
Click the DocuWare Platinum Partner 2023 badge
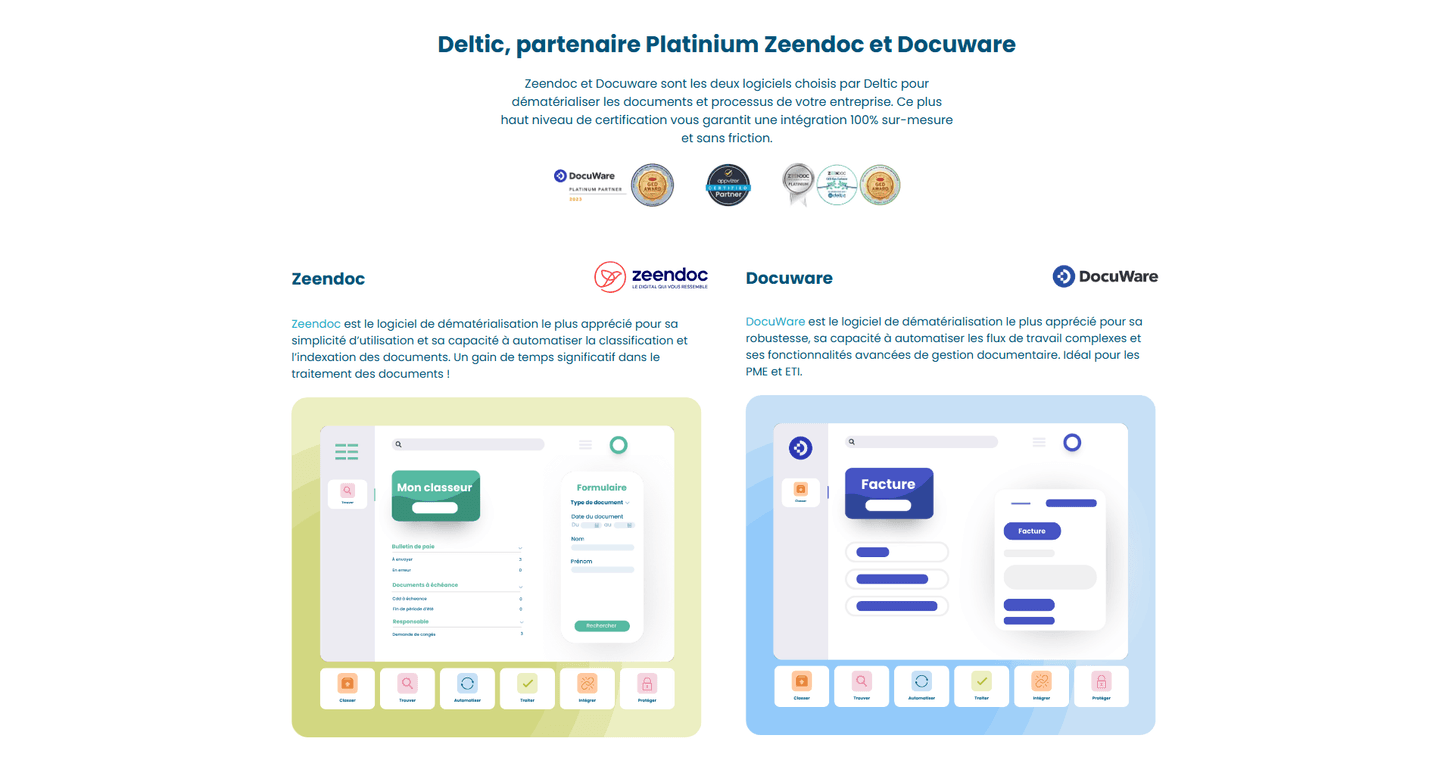click(x=589, y=186)
